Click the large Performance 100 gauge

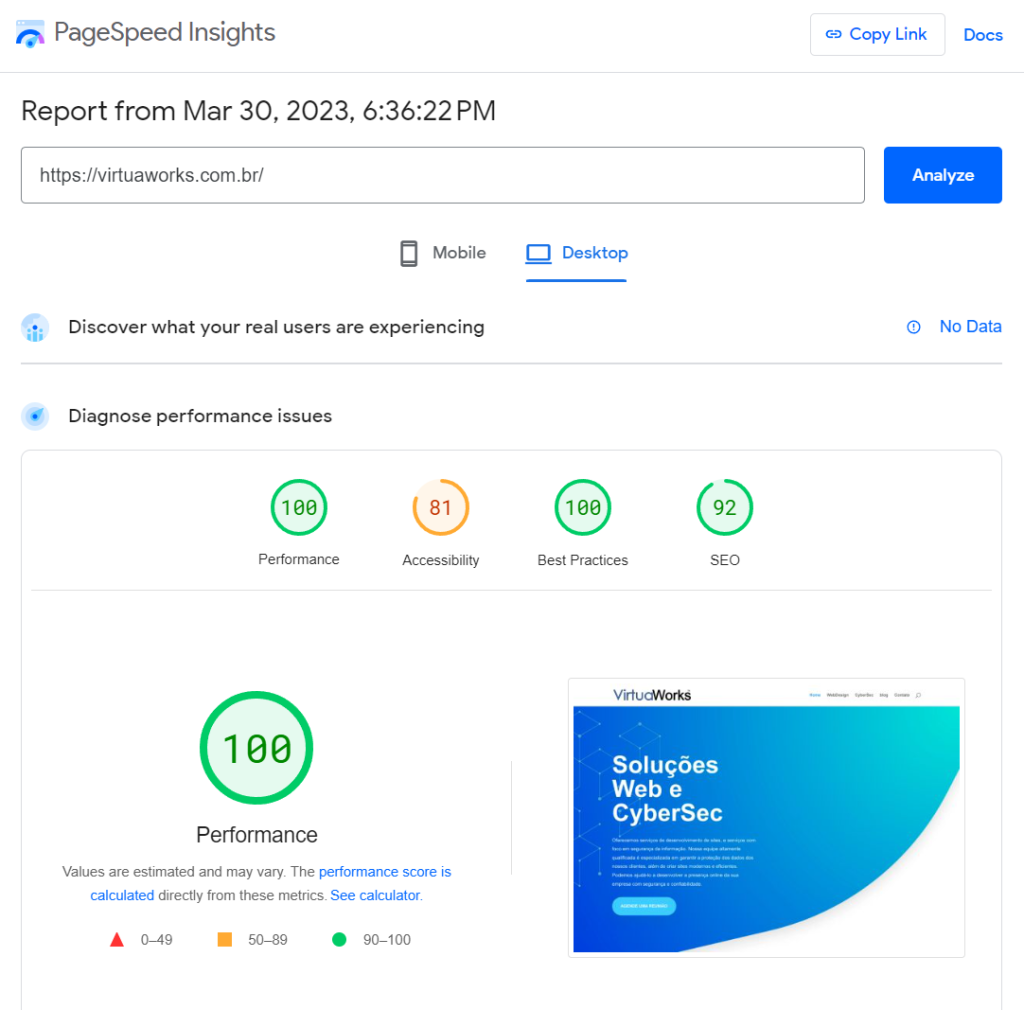[x=257, y=748]
